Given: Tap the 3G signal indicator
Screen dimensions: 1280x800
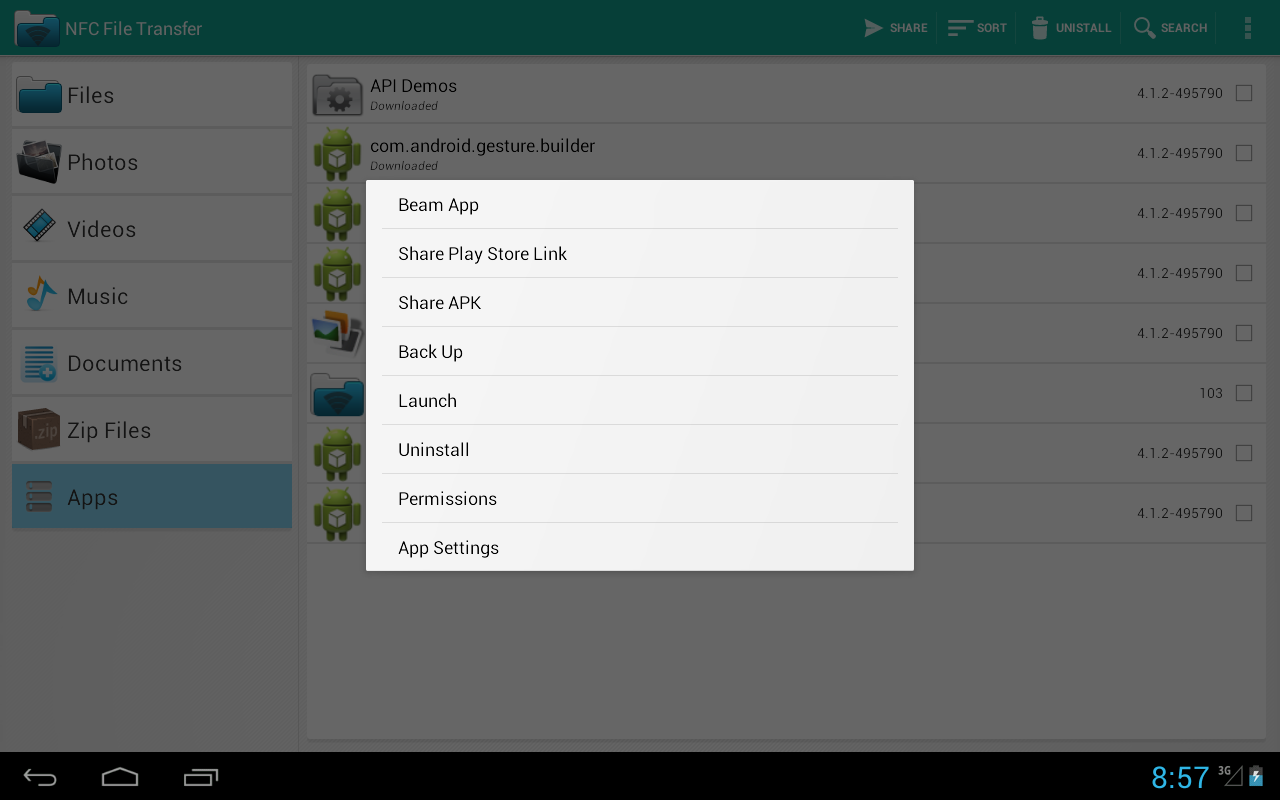Looking at the screenshot, I should click(x=1230, y=775).
